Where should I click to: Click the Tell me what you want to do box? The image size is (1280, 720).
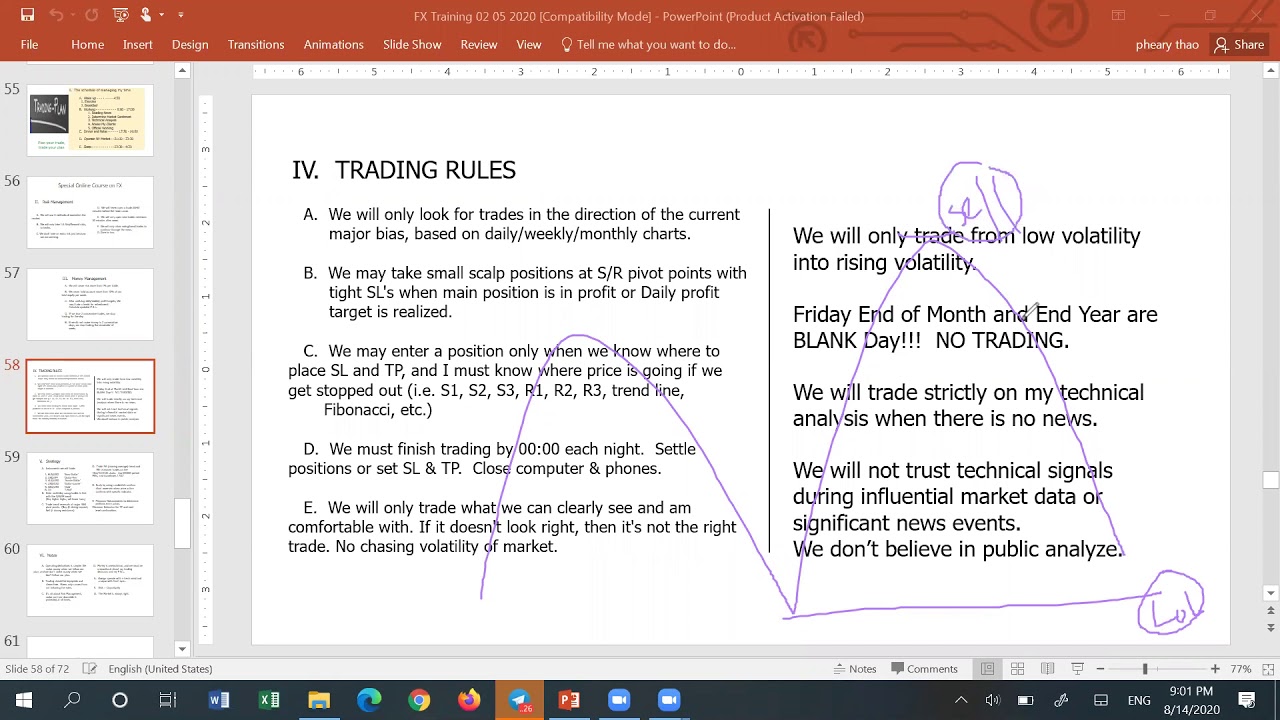pos(648,44)
